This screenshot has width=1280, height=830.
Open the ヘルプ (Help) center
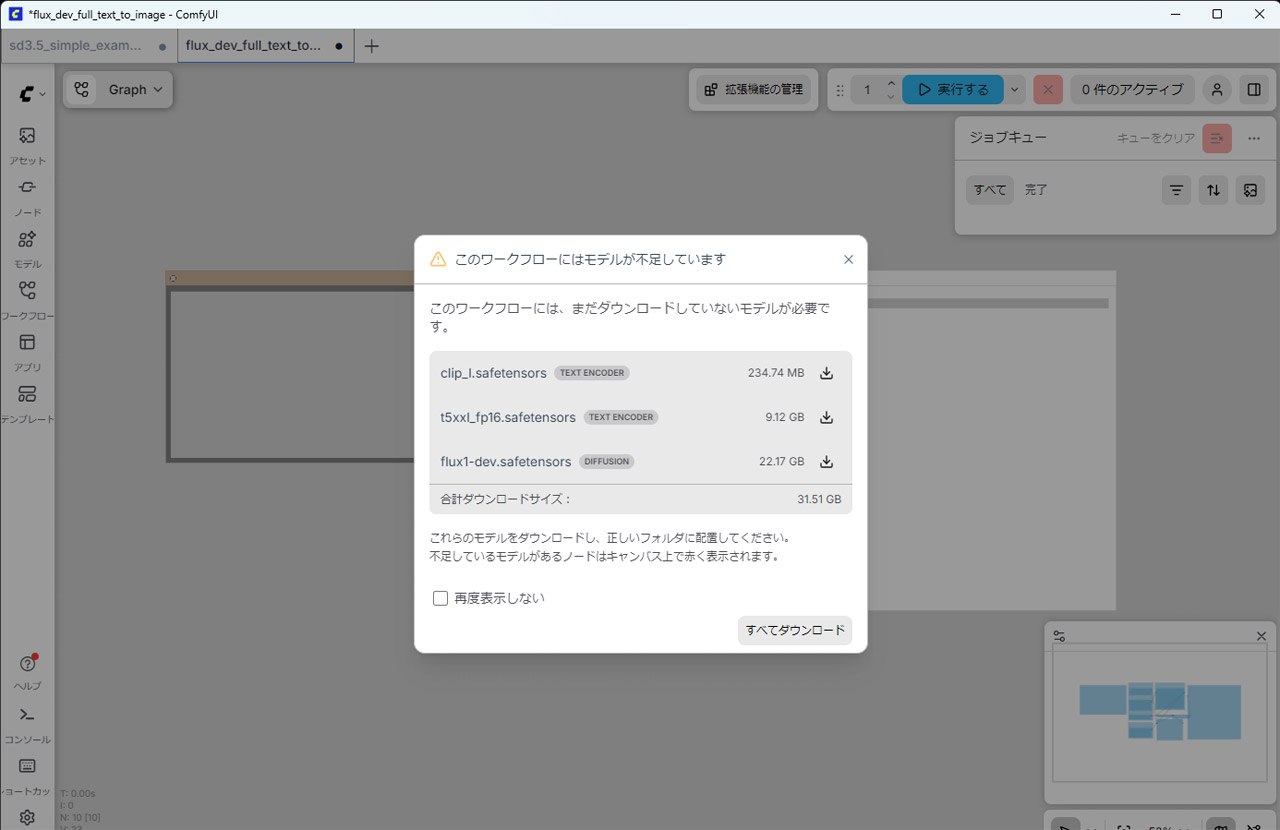(x=27, y=672)
